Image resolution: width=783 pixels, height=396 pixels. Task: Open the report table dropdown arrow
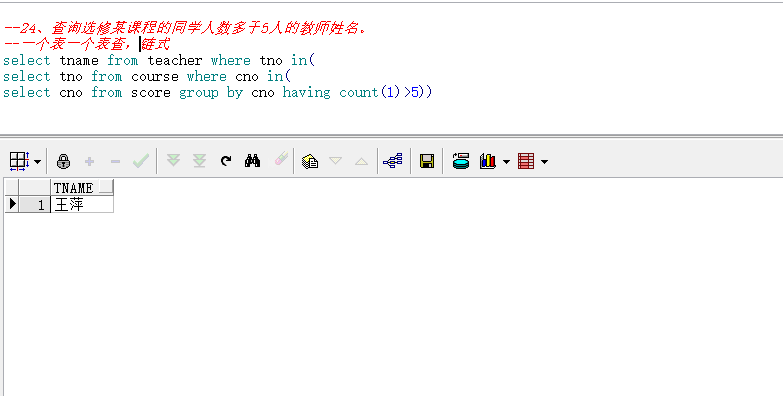pyautogui.click(x=544, y=162)
